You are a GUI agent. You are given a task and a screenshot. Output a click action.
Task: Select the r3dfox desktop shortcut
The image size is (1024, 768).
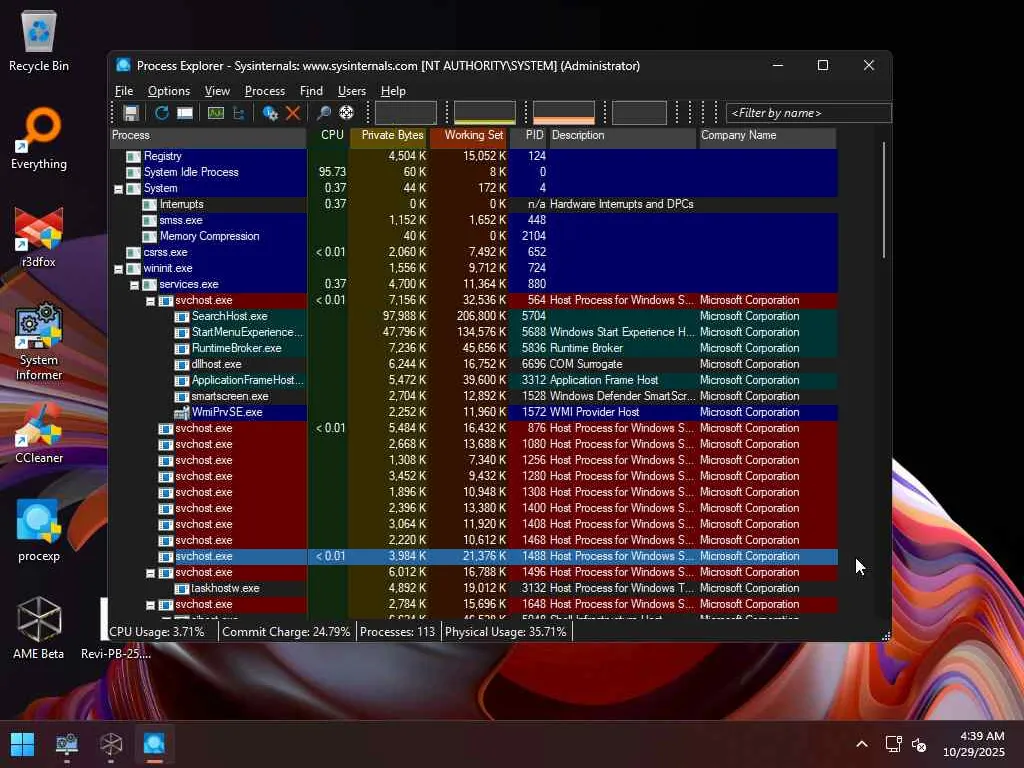tap(39, 237)
